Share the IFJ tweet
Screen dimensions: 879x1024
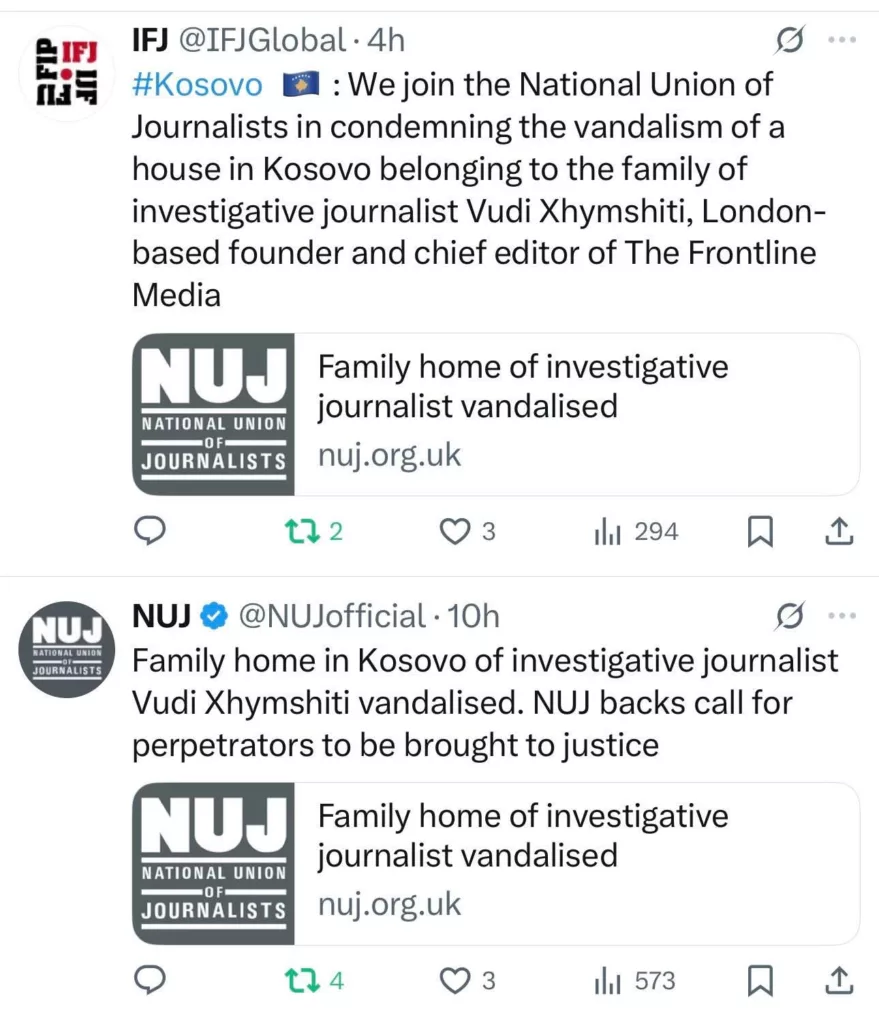pyautogui.click(x=841, y=532)
